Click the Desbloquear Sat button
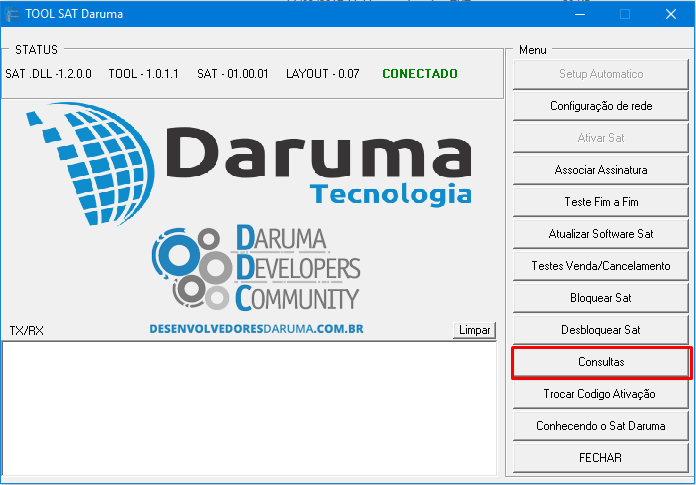This screenshot has width=696, height=485. [x=601, y=330]
